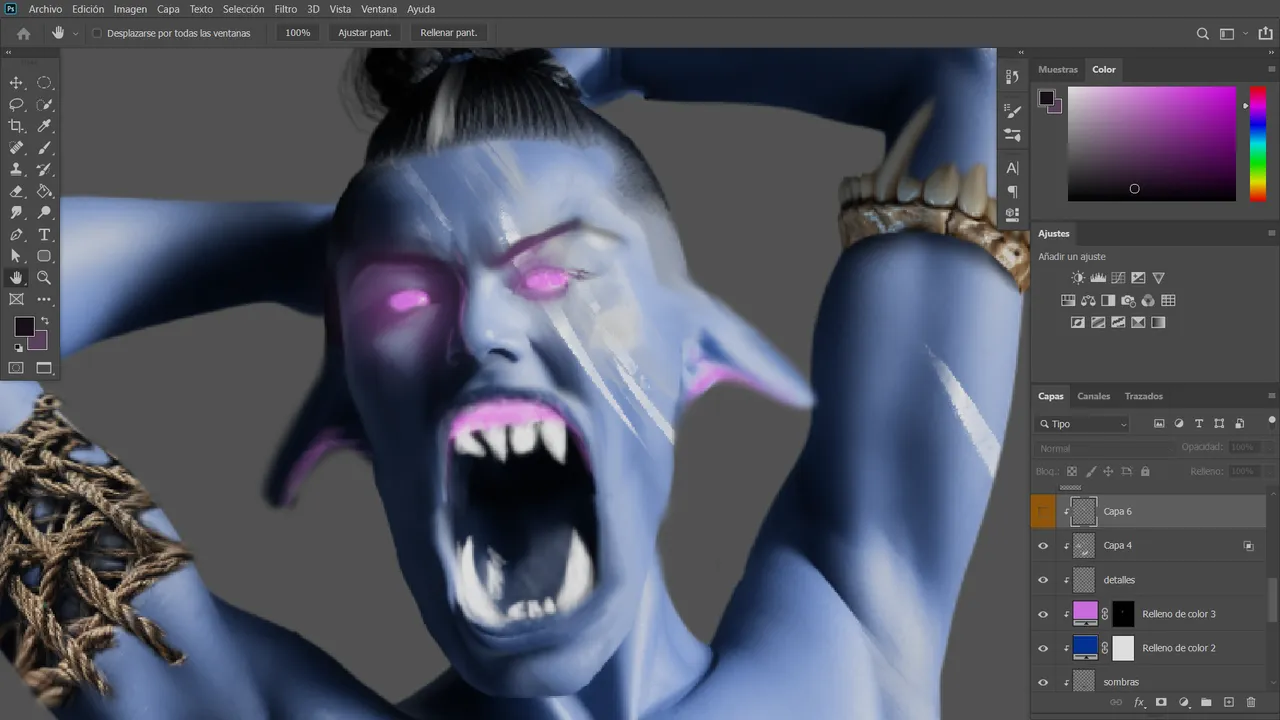
Task: Select the Brush tool
Action: pyautogui.click(x=44, y=148)
